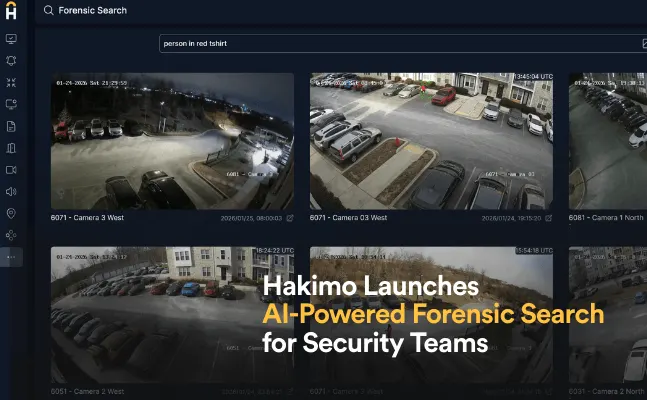647x400 pixels.
Task: Click the "6071 - Camera 3 West" label under the snowy night thumbnail
Action: tap(87, 218)
